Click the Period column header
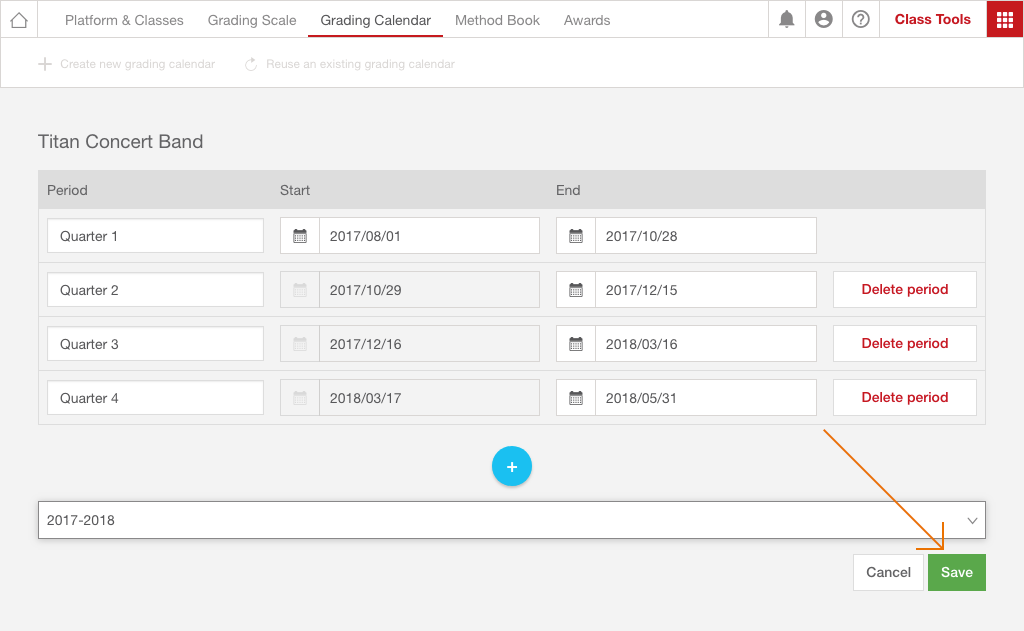The height and width of the screenshot is (631, 1024). click(x=67, y=190)
